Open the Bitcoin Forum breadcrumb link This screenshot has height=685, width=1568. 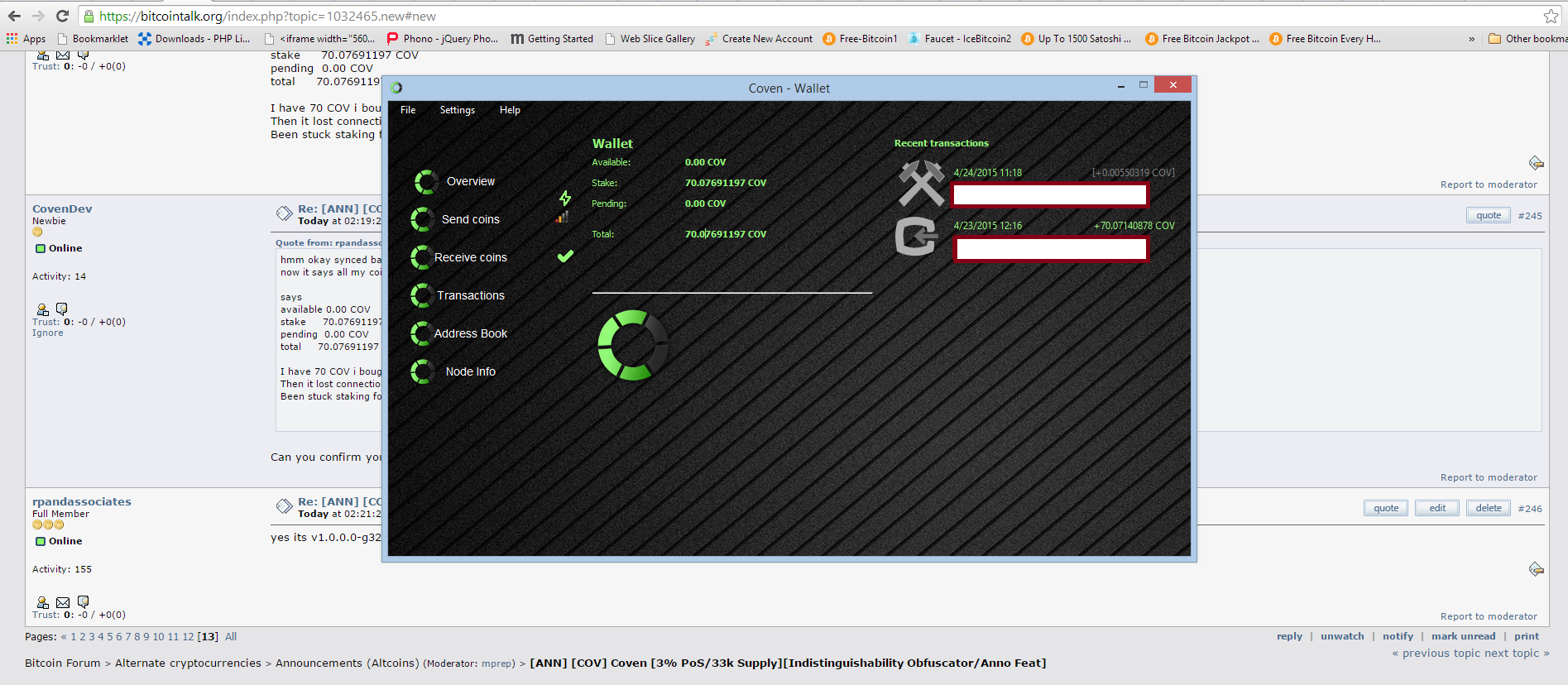[x=62, y=663]
